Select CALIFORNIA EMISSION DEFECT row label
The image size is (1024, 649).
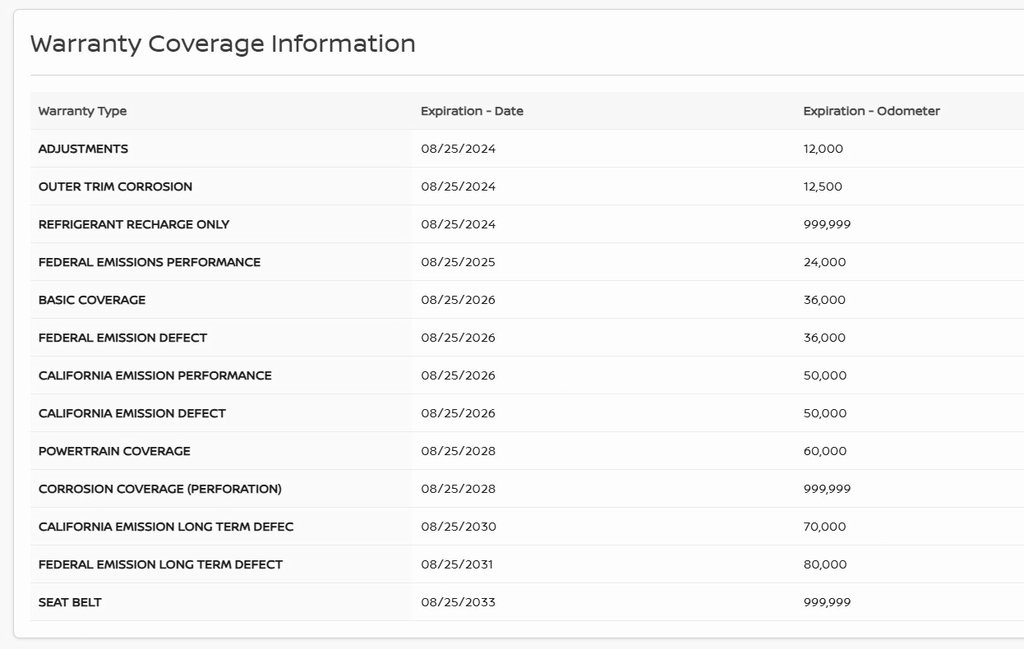132,413
